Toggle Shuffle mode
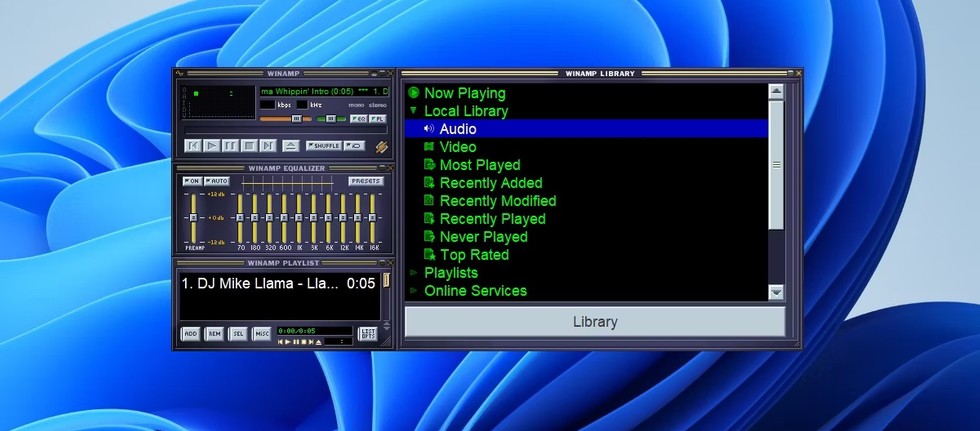This screenshot has height=431, width=980. (x=323, y=146)
